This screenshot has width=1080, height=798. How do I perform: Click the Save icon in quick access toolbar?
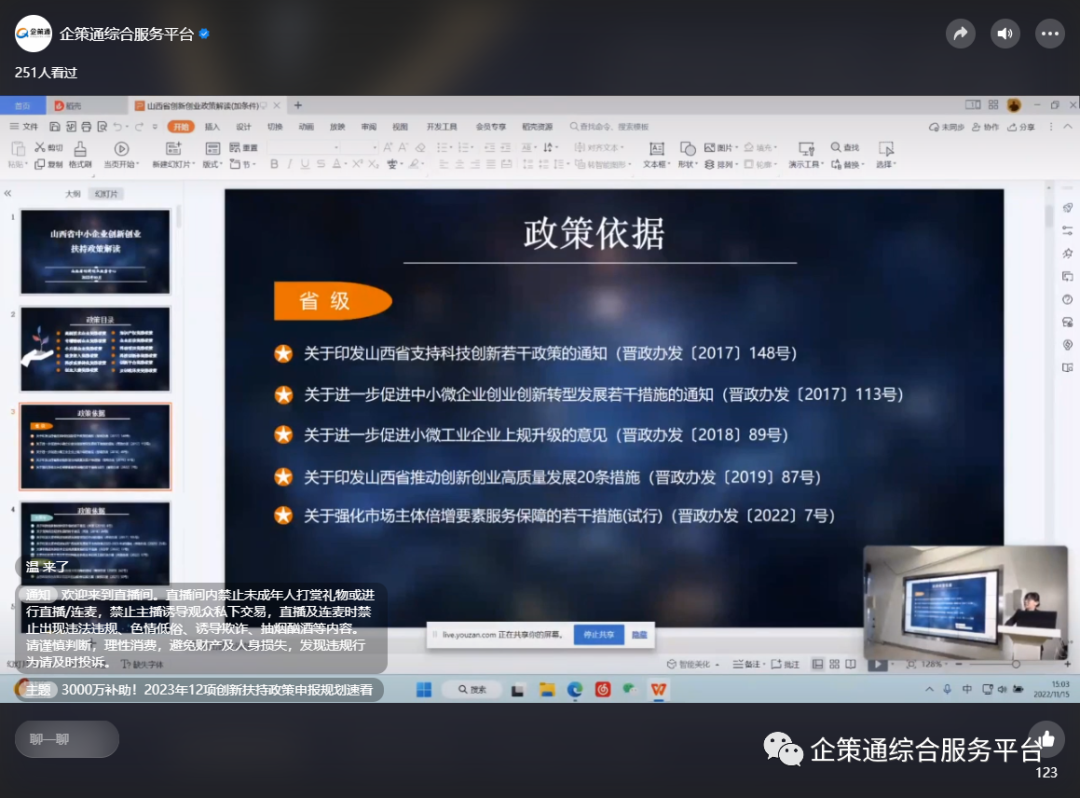(54, 127)
